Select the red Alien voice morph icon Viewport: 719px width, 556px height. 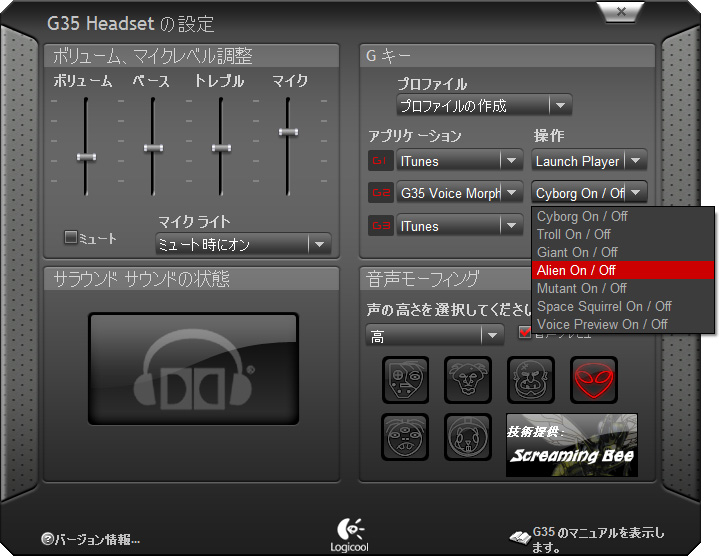[x=593, y=380]
